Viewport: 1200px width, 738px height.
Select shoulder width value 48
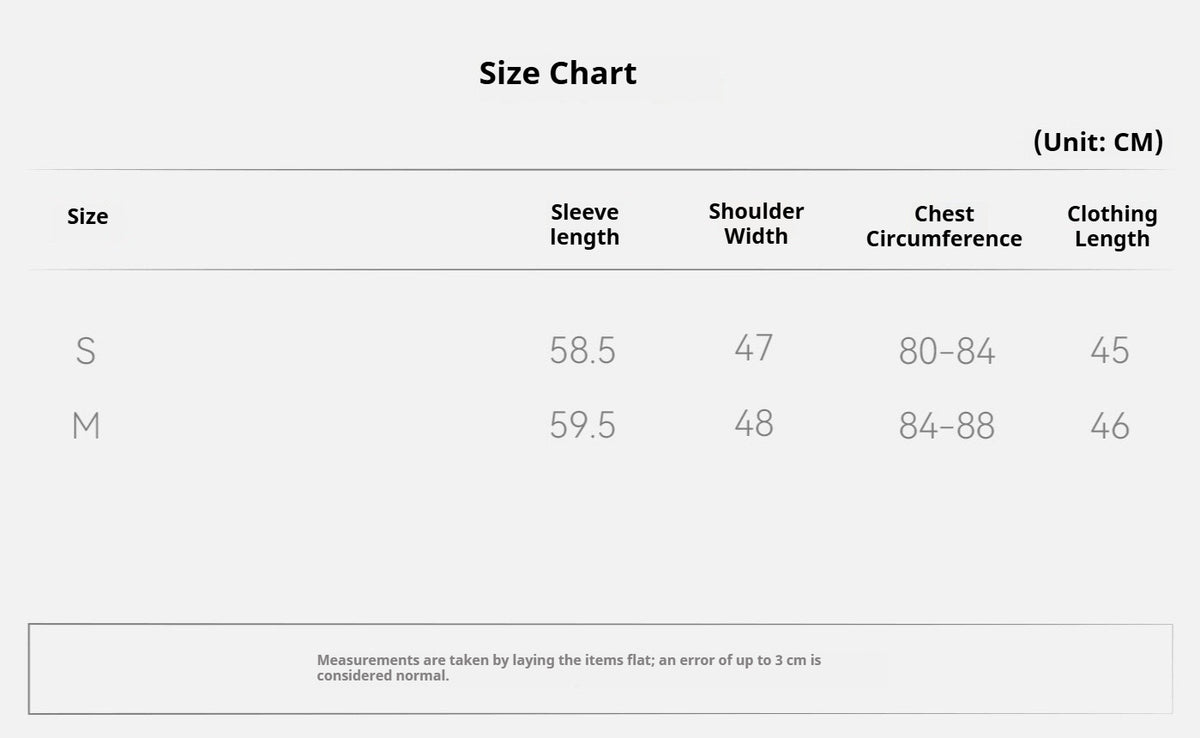coord(754,424)
